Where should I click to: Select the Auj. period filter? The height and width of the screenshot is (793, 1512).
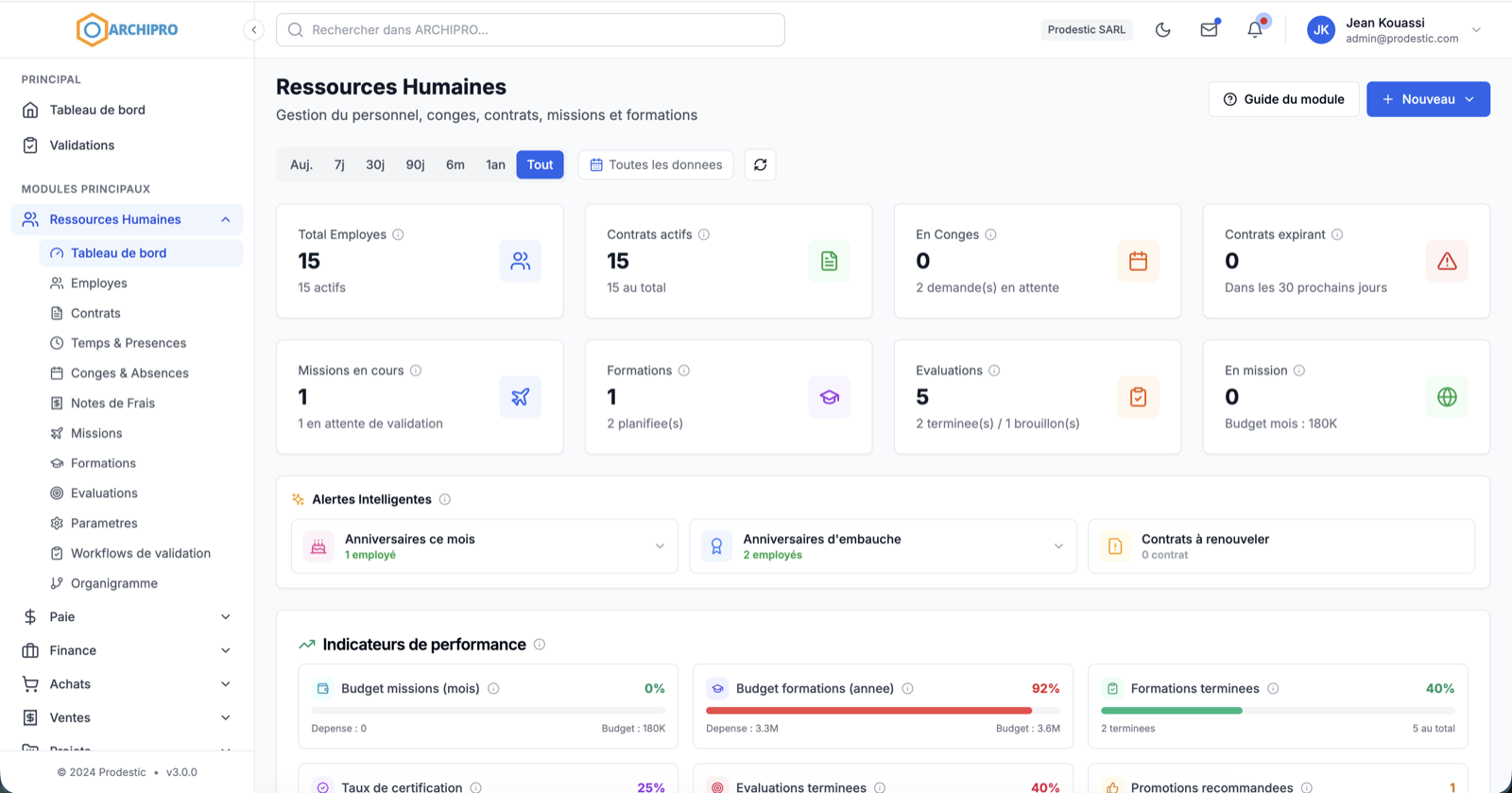tap(301, 164)
